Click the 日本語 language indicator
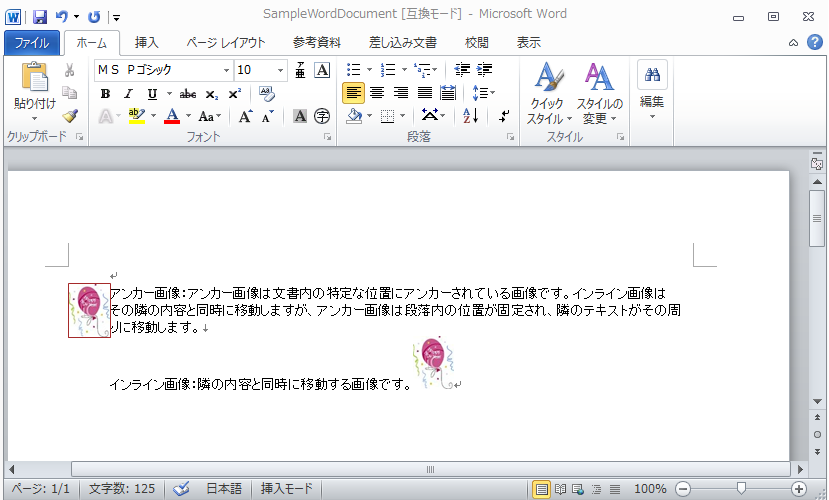829x500 pixels. [224, 489]
